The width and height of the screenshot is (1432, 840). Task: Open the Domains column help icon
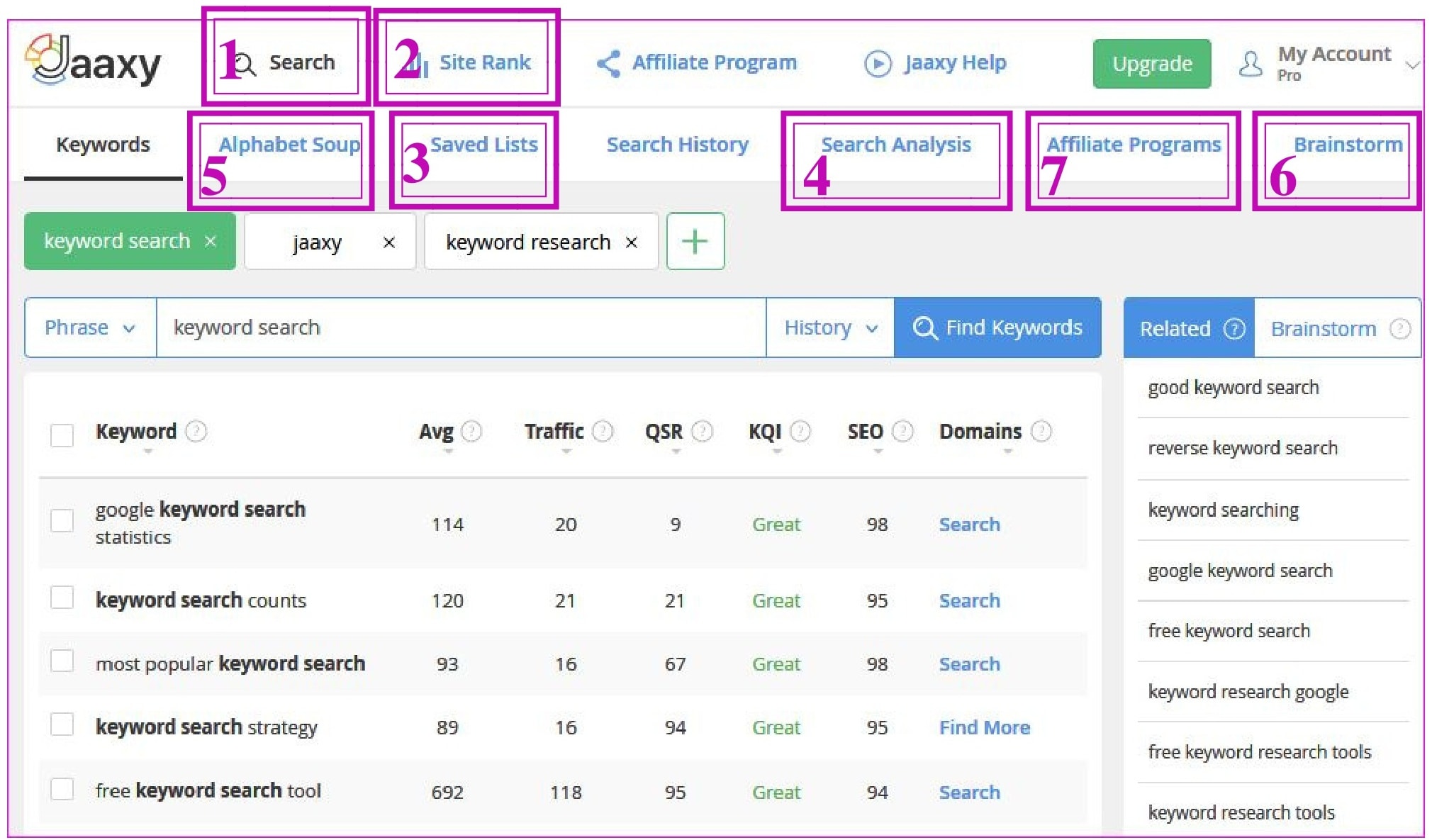[x=1041, y=431]
